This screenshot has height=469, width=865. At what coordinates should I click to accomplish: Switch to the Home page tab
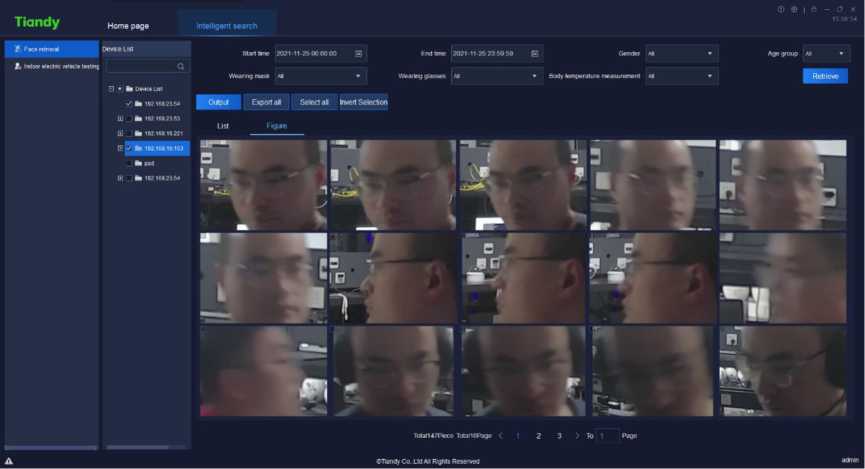(128, 25)
